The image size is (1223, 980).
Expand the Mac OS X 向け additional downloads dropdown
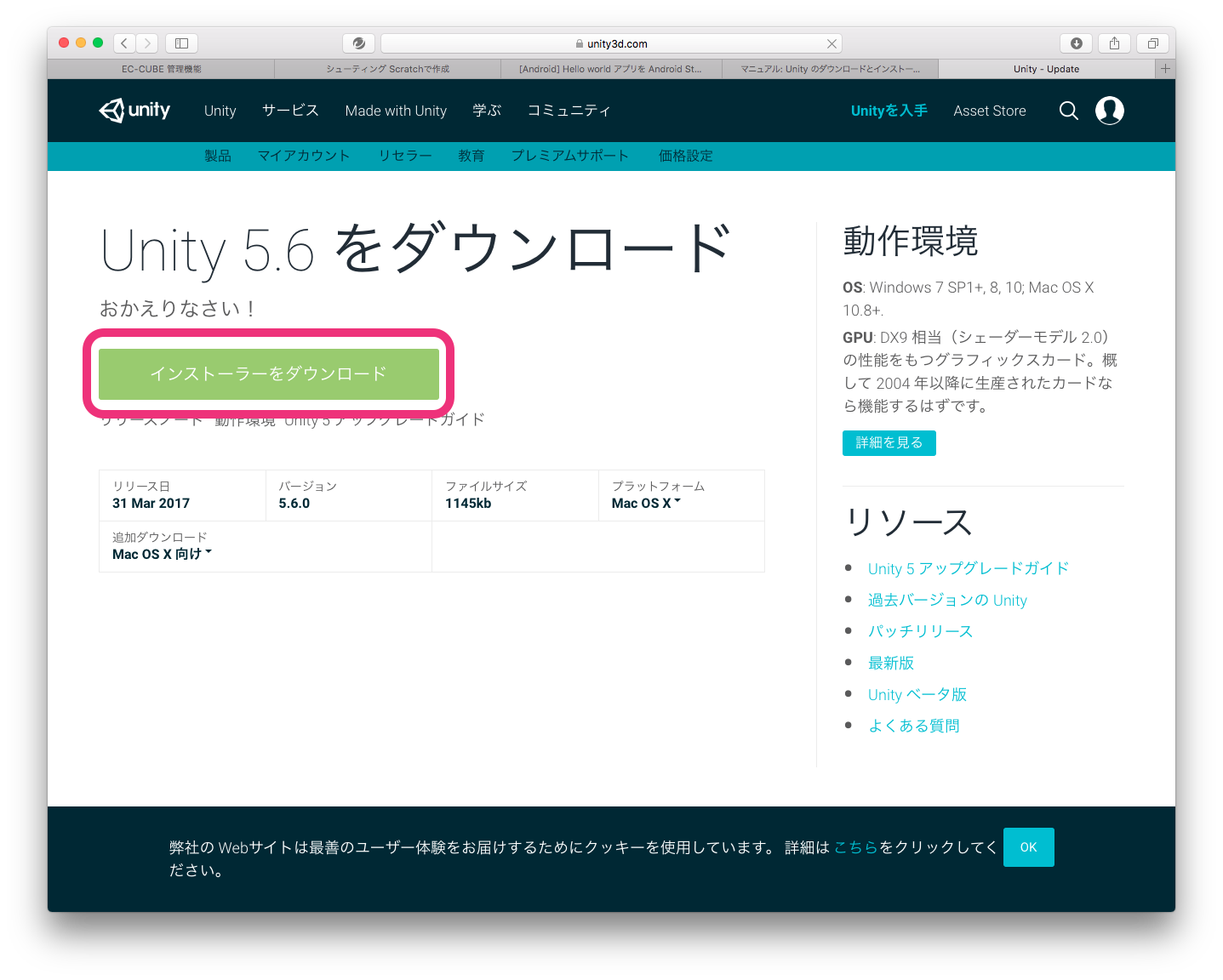click(162, 554)
